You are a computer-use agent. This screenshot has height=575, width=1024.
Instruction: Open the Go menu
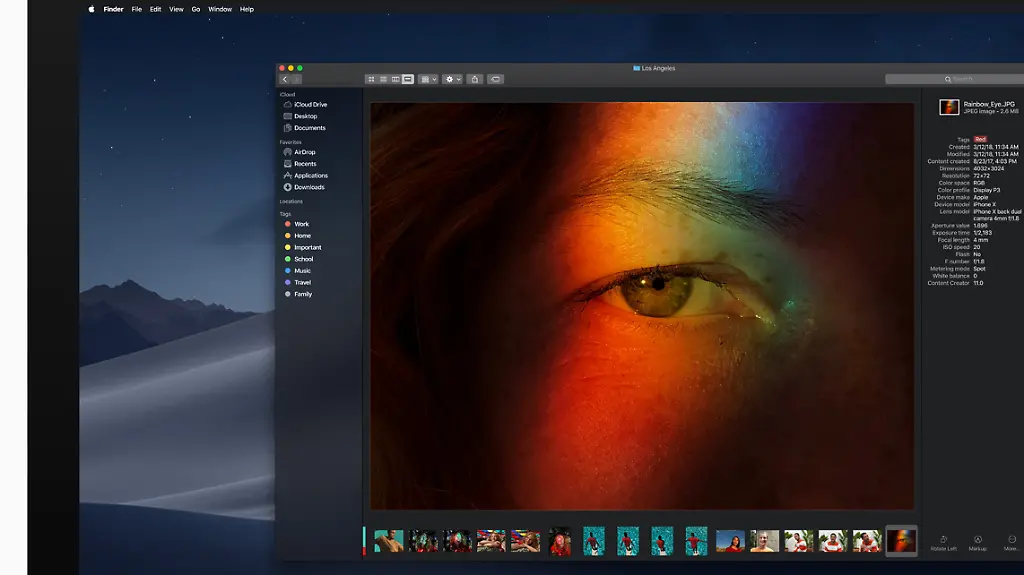[196, 9]
